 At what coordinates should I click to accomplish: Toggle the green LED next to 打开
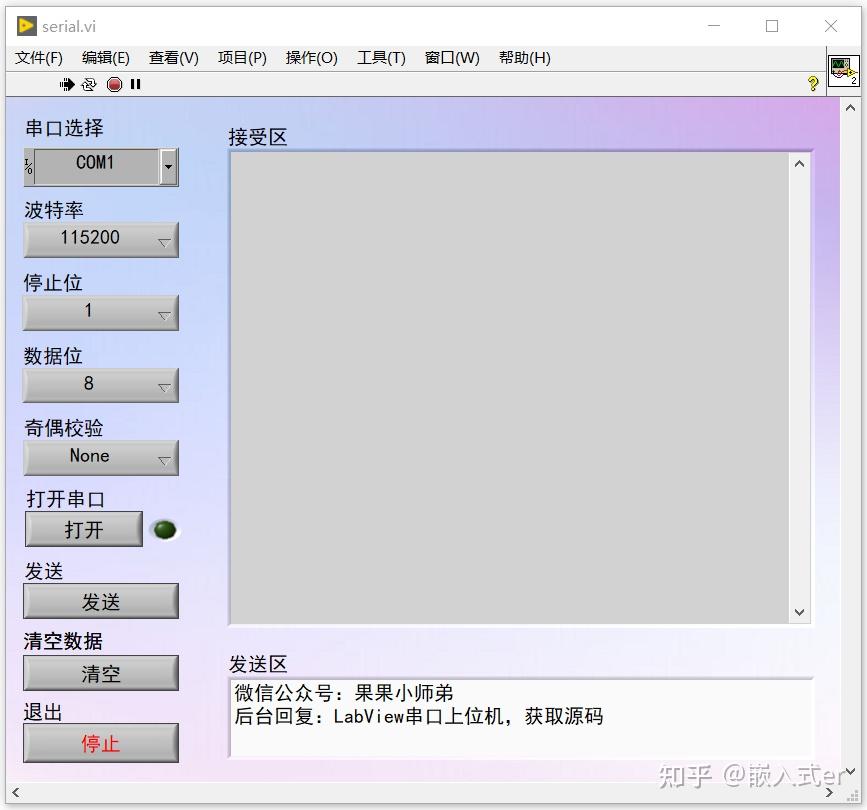(164, 530)
